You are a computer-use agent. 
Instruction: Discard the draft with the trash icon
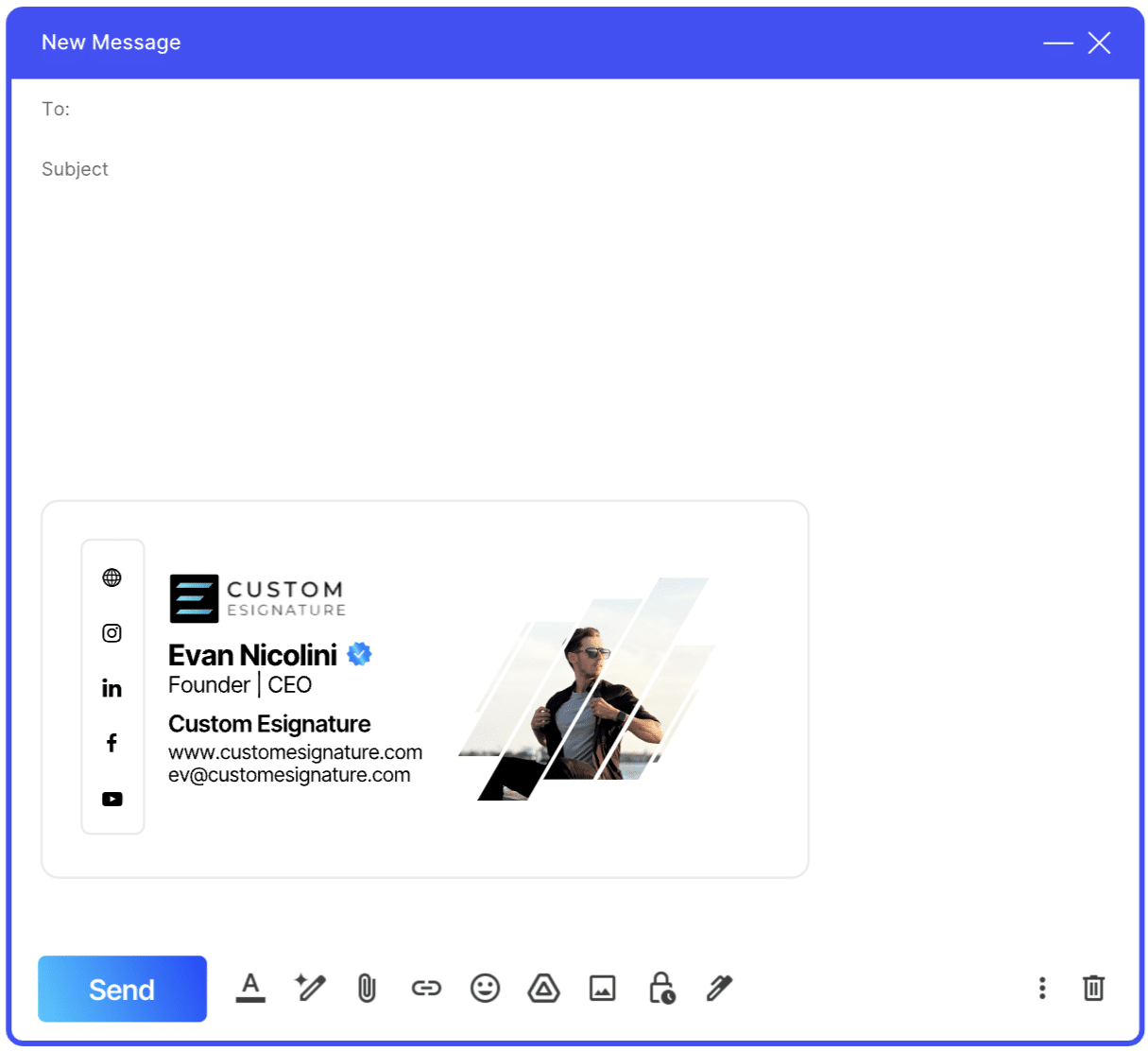[1093, 989]
